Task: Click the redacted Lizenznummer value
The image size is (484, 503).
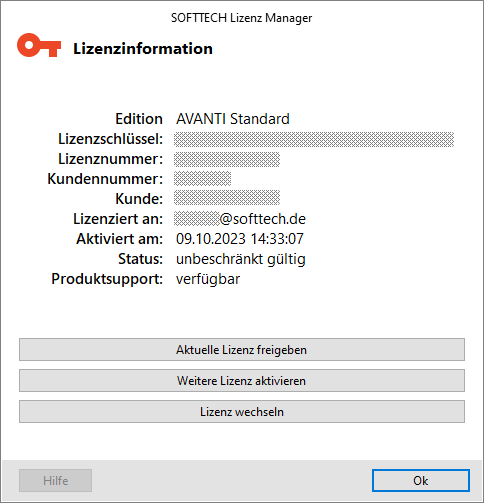Action: [x=227, y=159]
